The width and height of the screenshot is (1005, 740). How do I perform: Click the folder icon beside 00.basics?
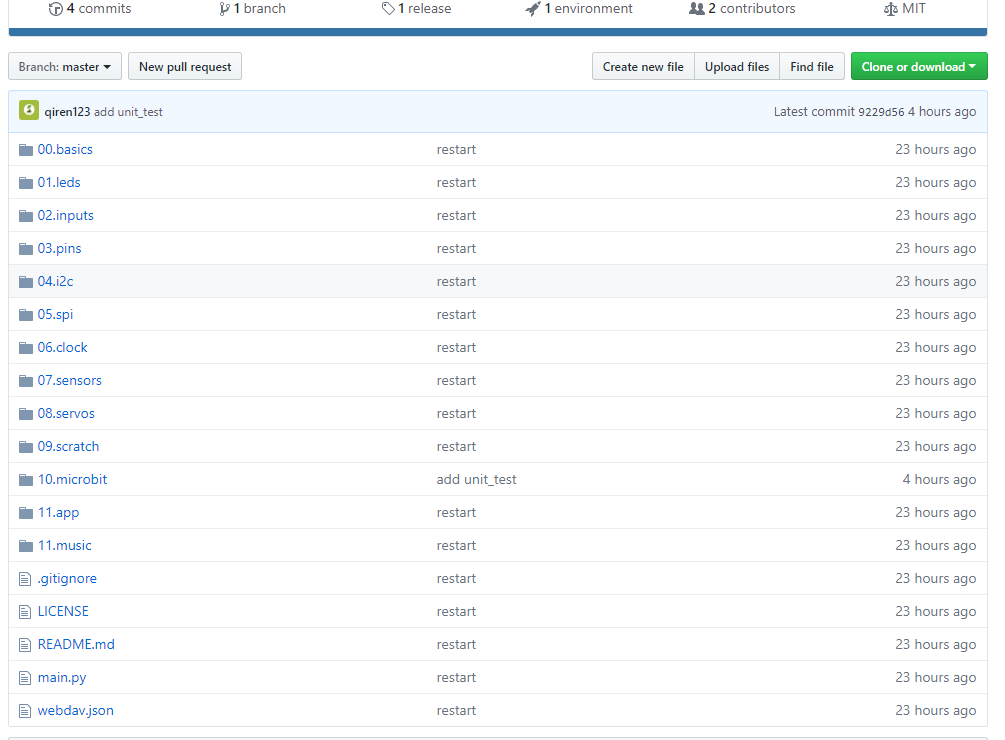pyautogui.click(x=26, y=150)
